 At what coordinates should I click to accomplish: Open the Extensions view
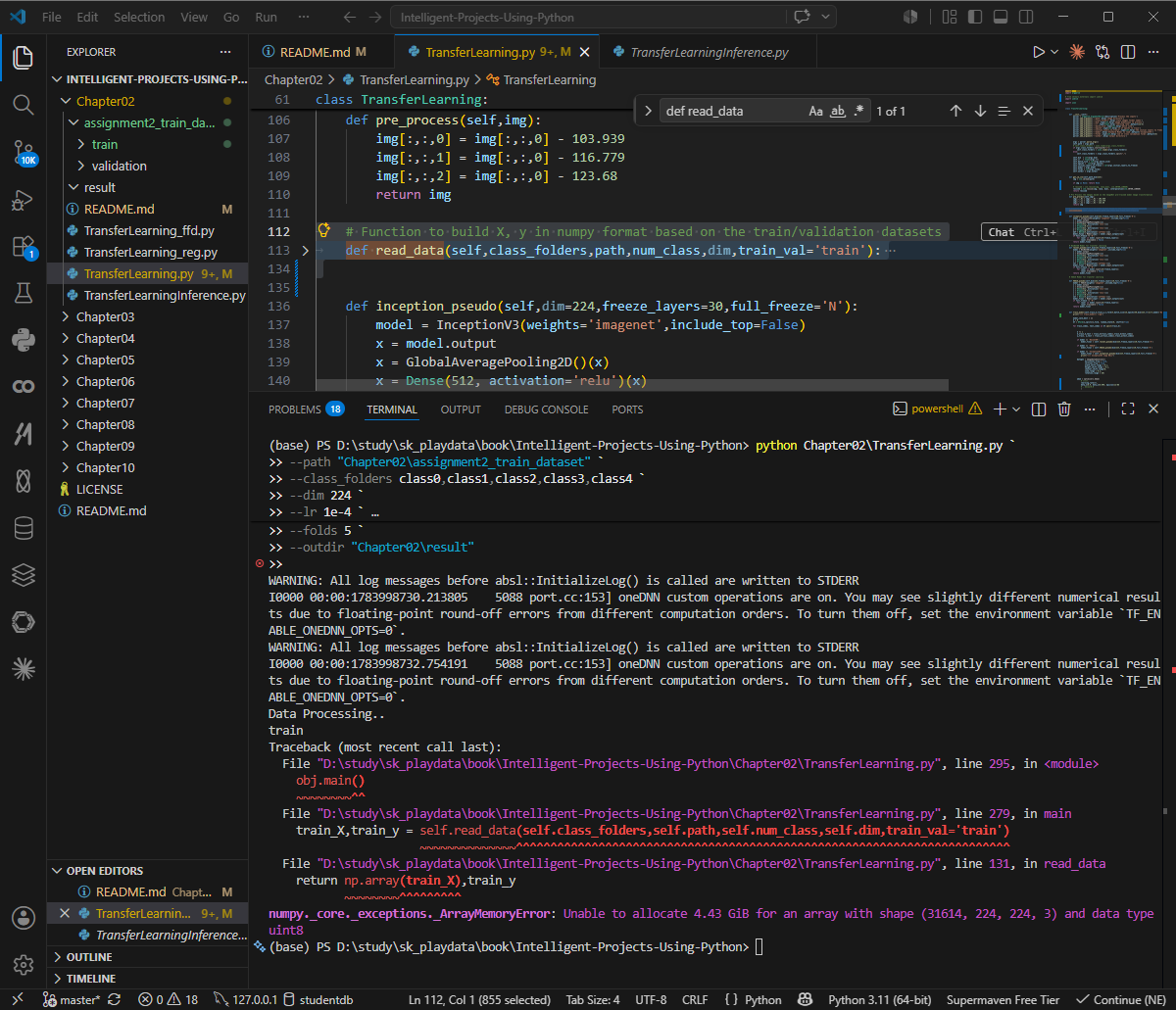(x=23, y=247)
